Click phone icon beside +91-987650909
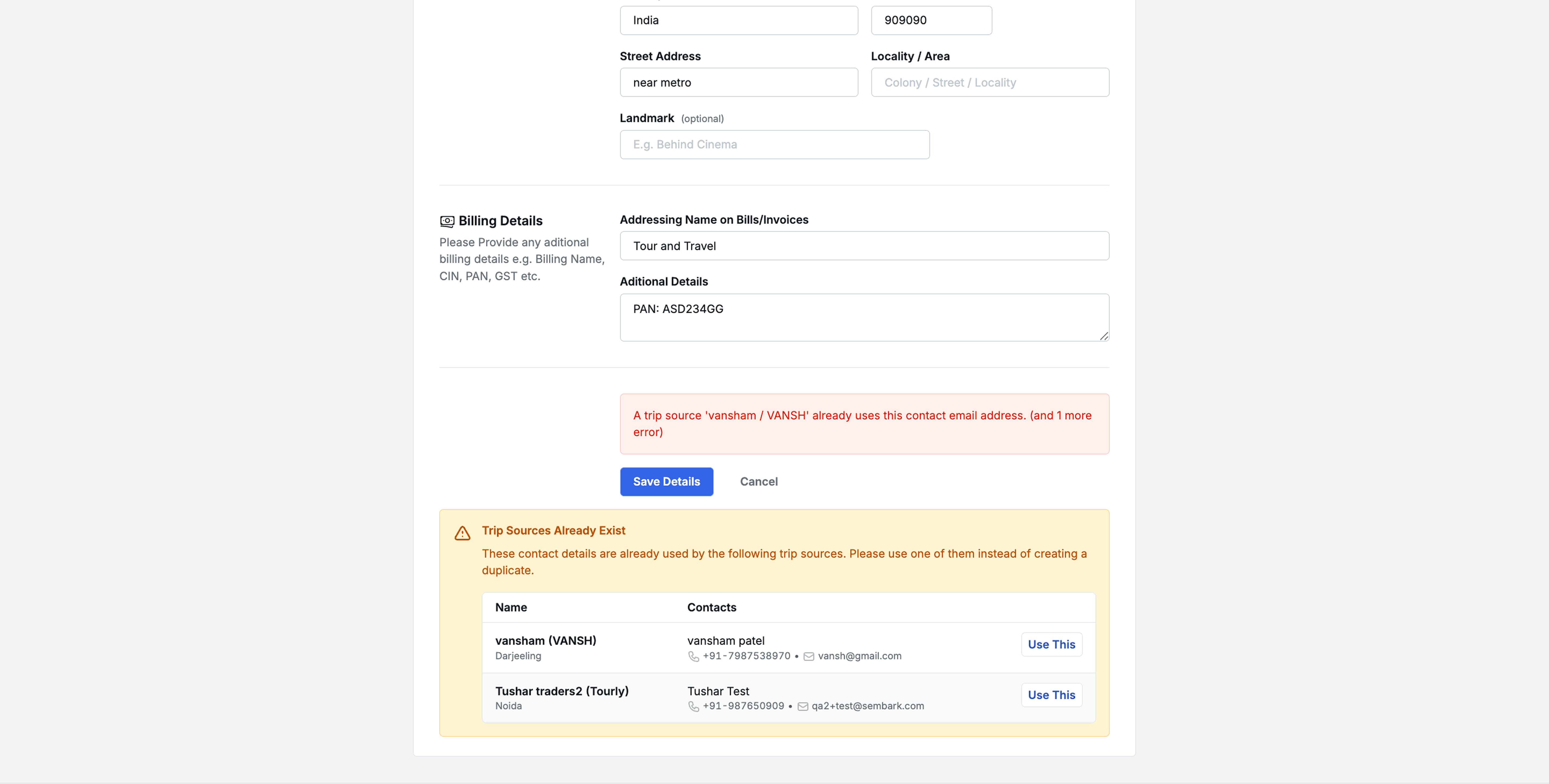 tap(693, 707)
